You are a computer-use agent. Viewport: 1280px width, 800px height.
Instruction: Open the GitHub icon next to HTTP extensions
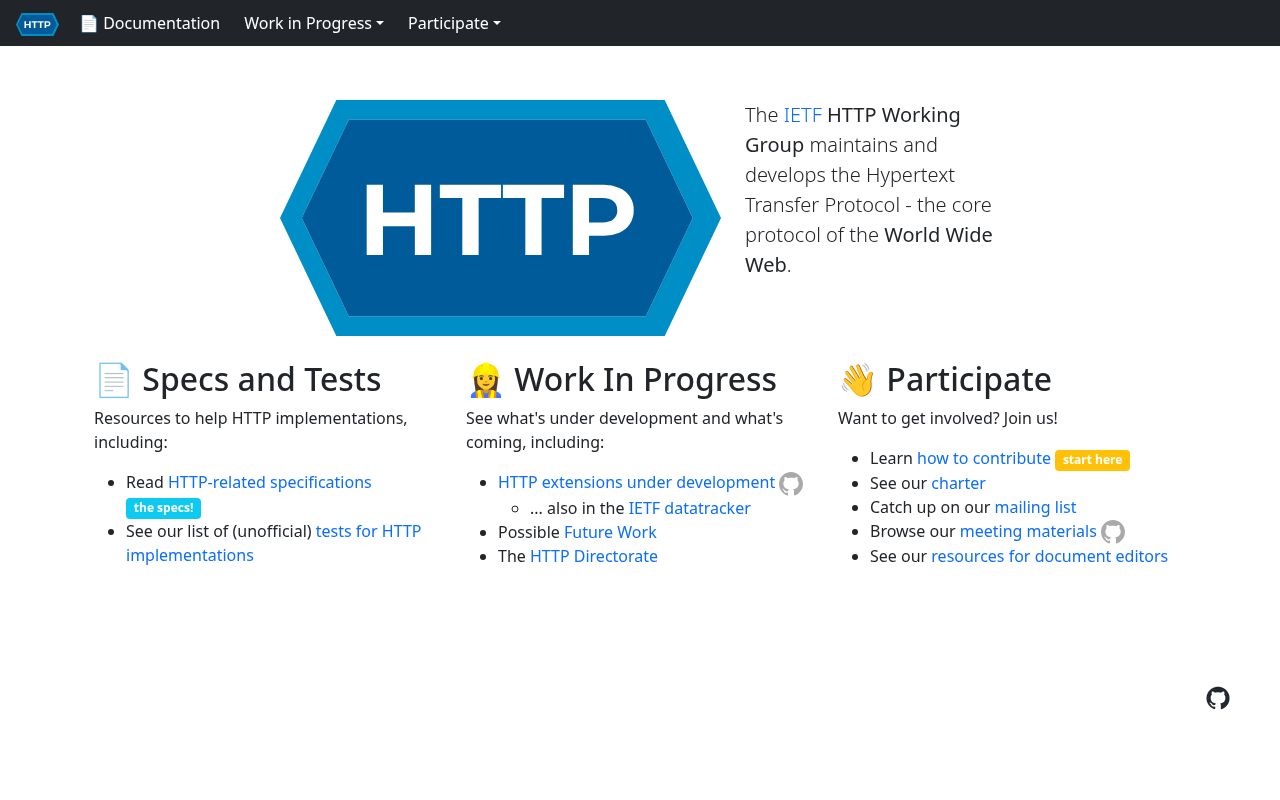pyautogui.click(x=791, y=483)
